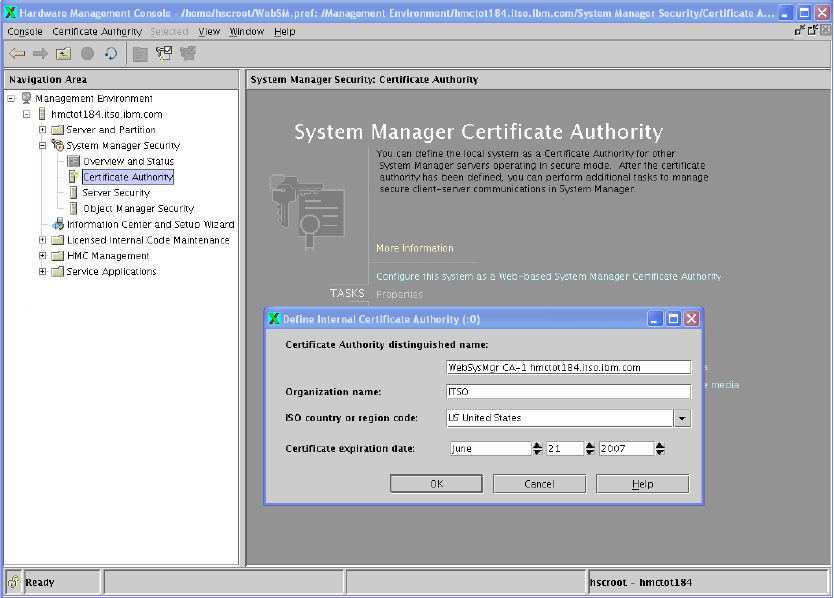Click the Cancel button in the dialog
834x598 pixels.
[539, 484]
